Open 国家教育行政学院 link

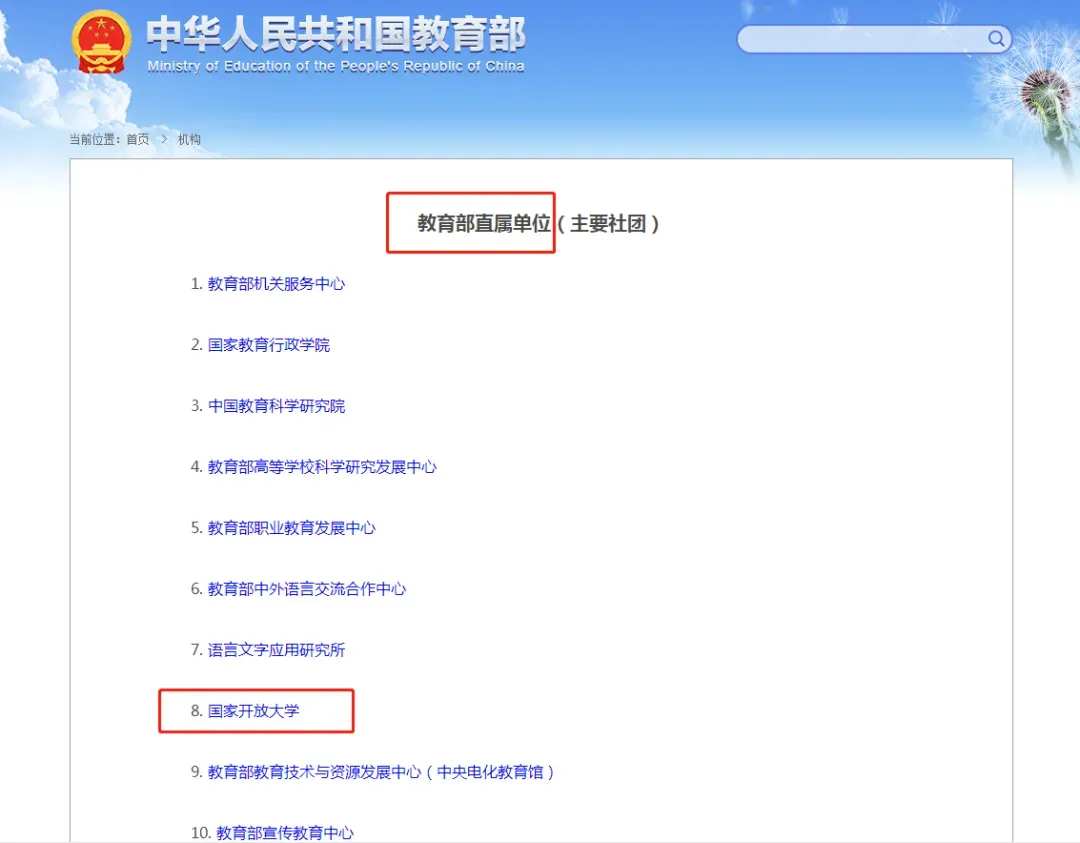pos(269,344)
